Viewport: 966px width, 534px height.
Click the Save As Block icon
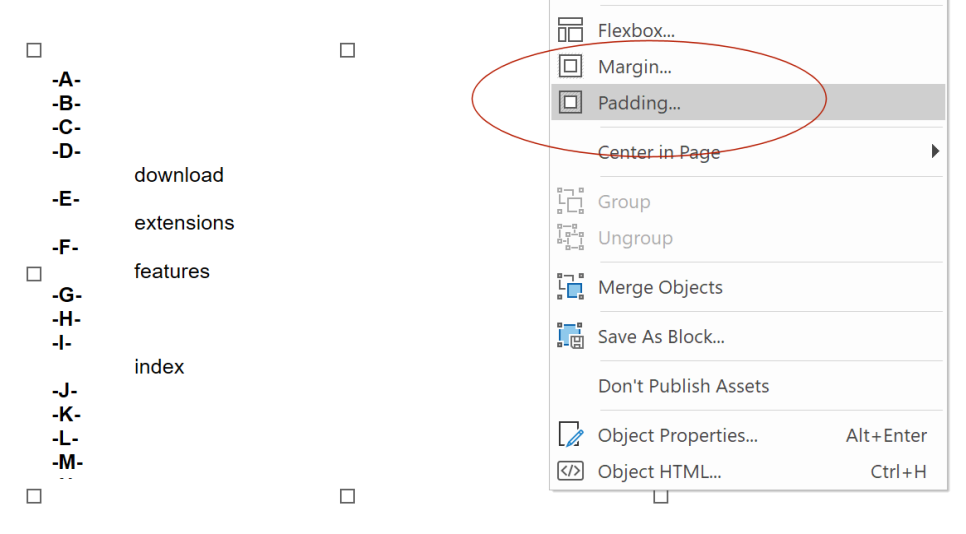point(570,336)
